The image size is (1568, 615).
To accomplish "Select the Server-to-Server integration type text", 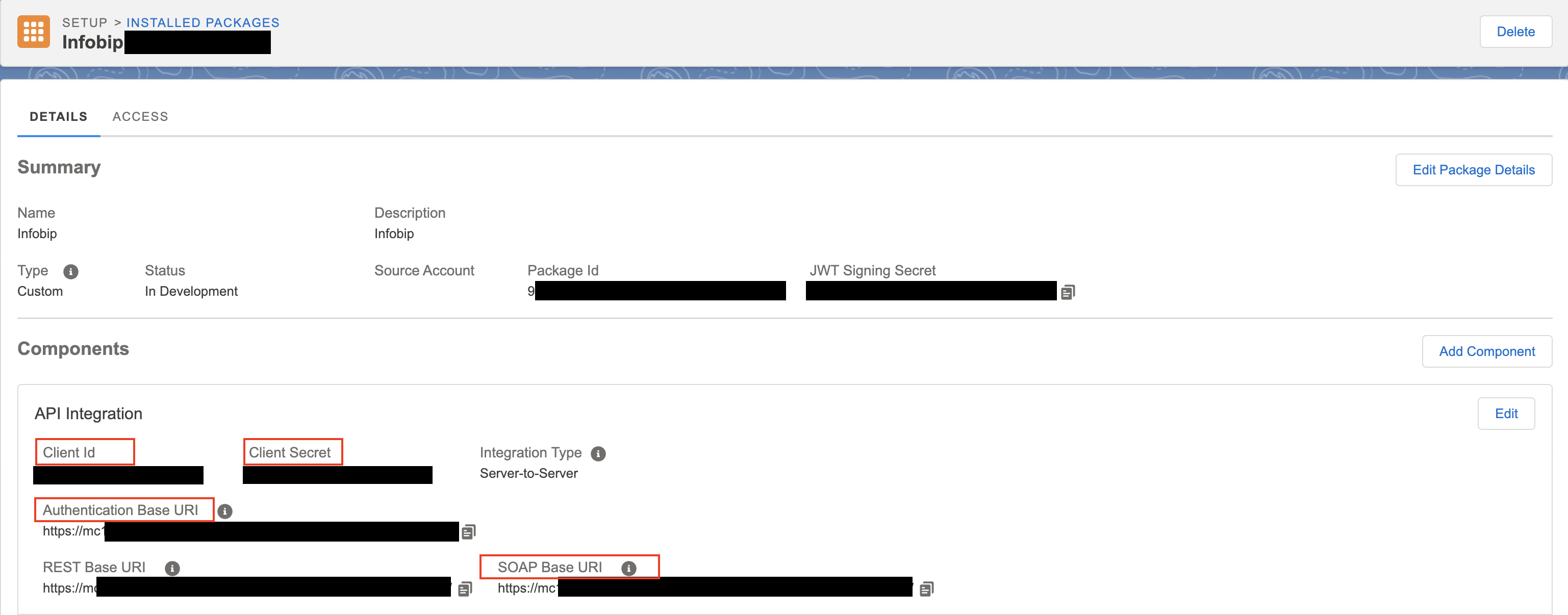I will tap(528, 473).
